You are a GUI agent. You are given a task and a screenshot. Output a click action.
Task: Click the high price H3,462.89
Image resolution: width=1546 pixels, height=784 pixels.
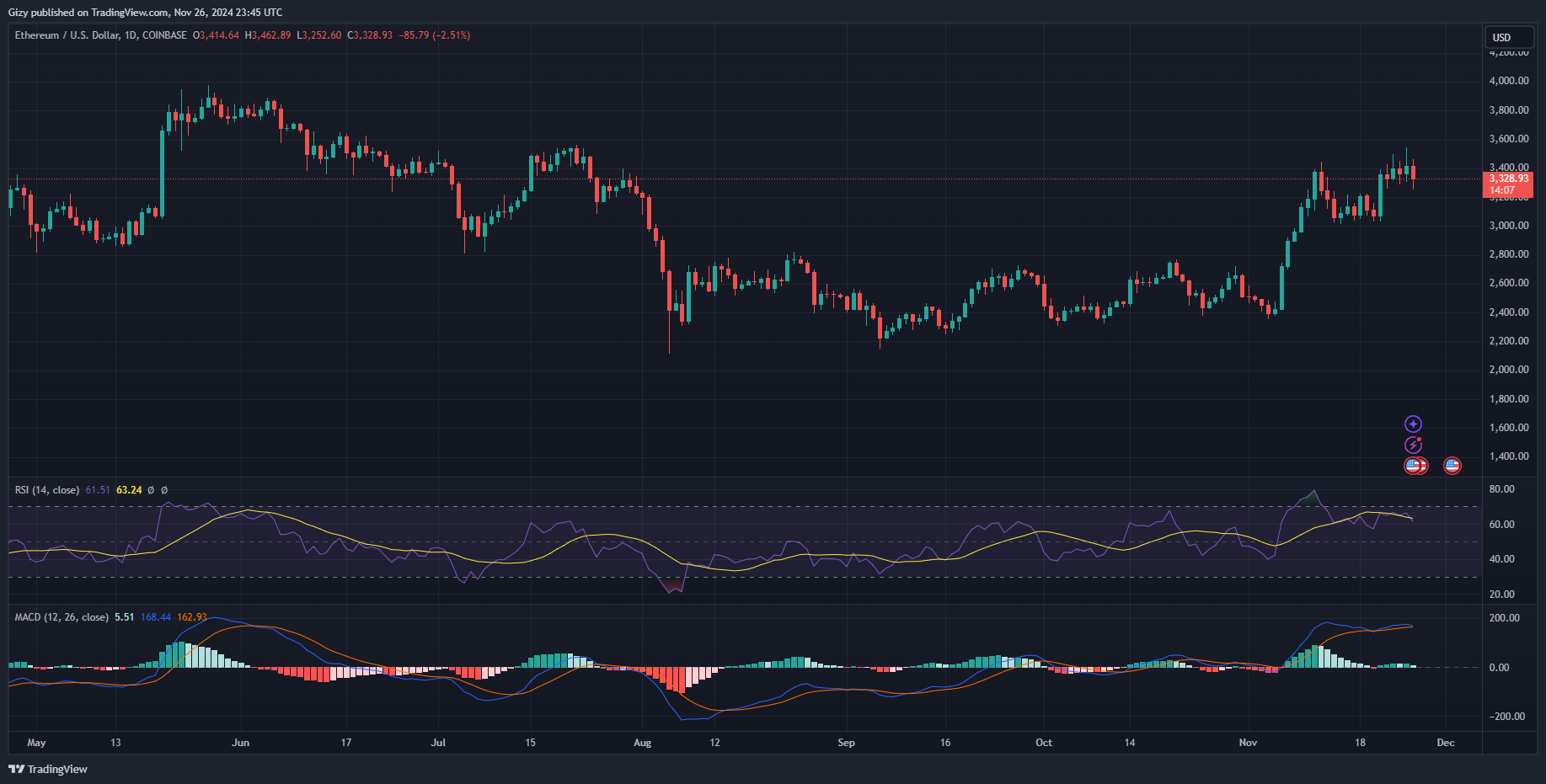point(268,35)
